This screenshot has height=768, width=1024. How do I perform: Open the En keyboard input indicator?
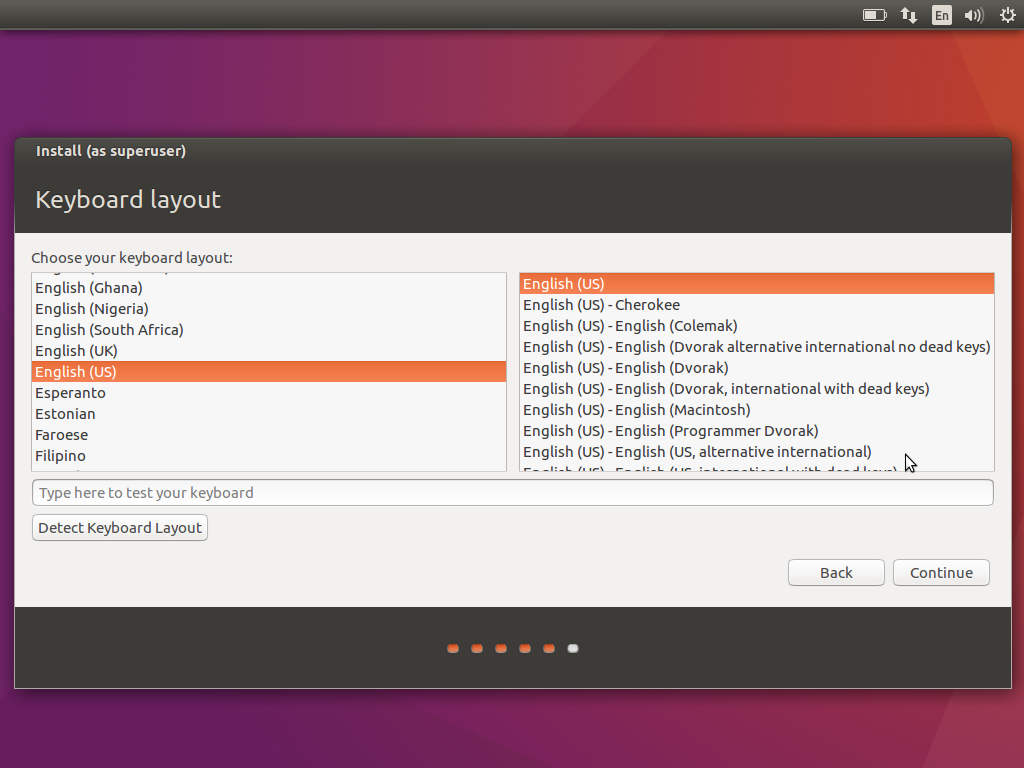pyautogui.click(x=942, y=14)
